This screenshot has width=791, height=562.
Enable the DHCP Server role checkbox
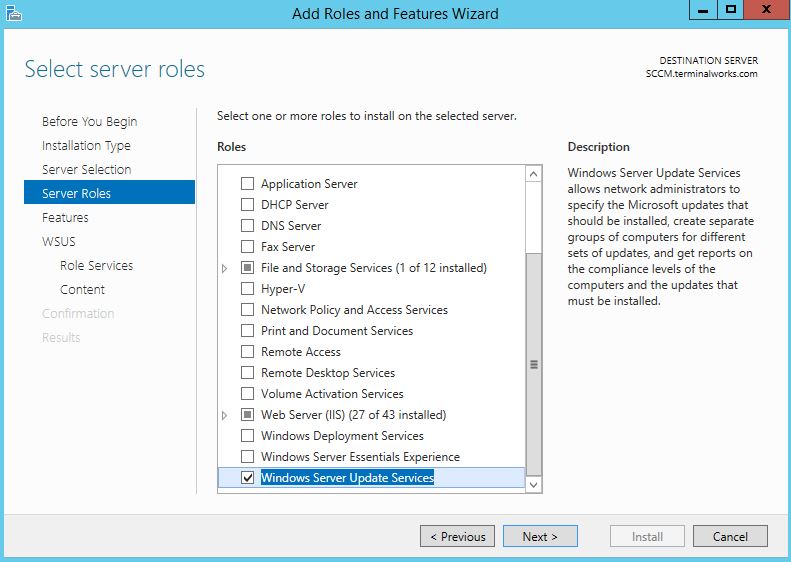coord(247,205)
